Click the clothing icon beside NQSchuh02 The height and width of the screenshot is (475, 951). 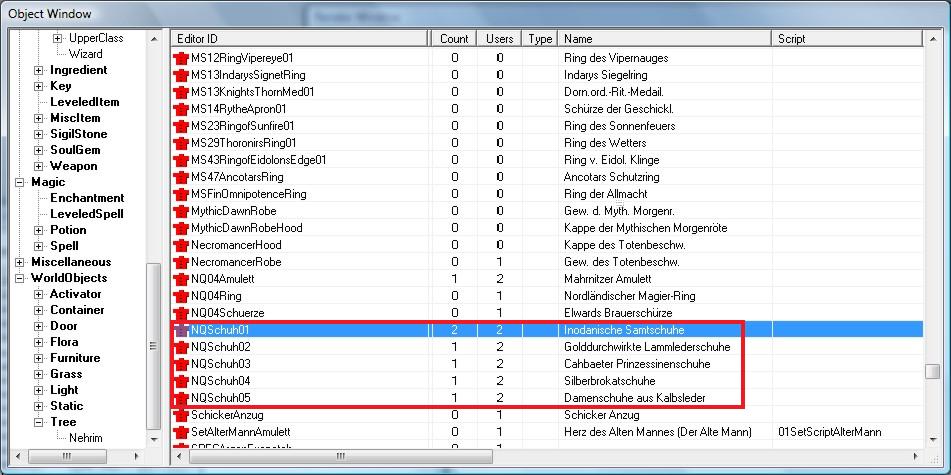(x=182, y=347)
